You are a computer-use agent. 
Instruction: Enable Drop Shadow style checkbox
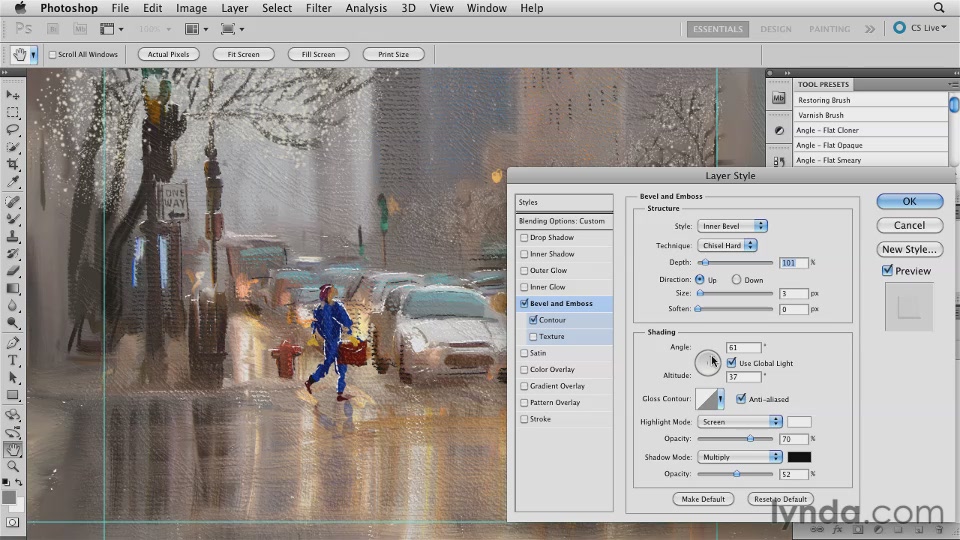pyautogui.click(x=524, y=238)
